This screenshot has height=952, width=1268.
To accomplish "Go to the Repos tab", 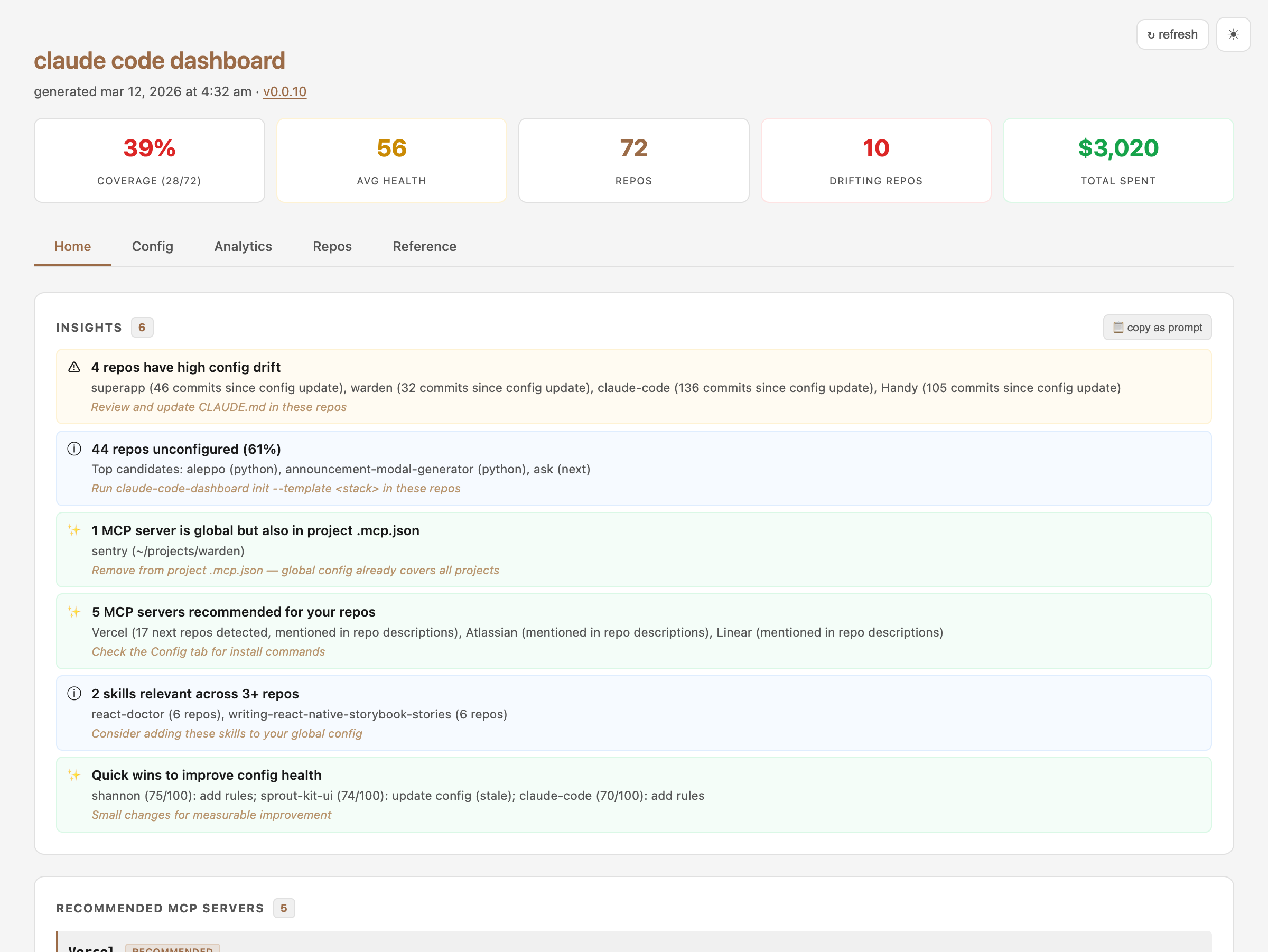I will (x=332, y=247).
